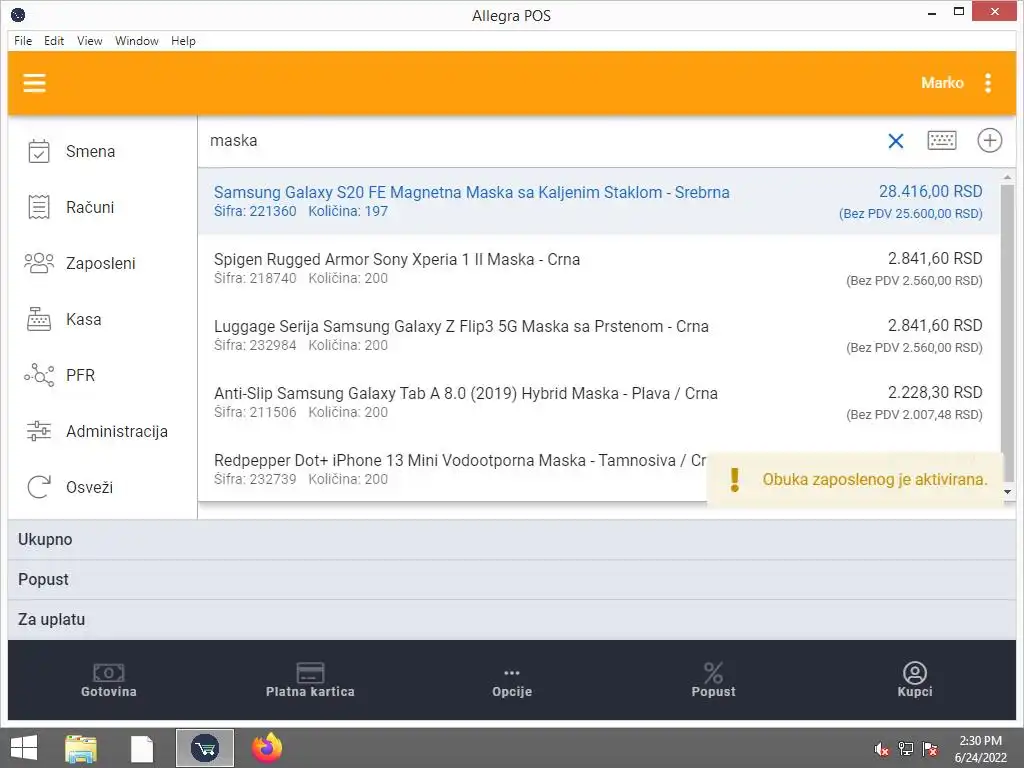Open Administracija sliders icon in sidebar

39,431
